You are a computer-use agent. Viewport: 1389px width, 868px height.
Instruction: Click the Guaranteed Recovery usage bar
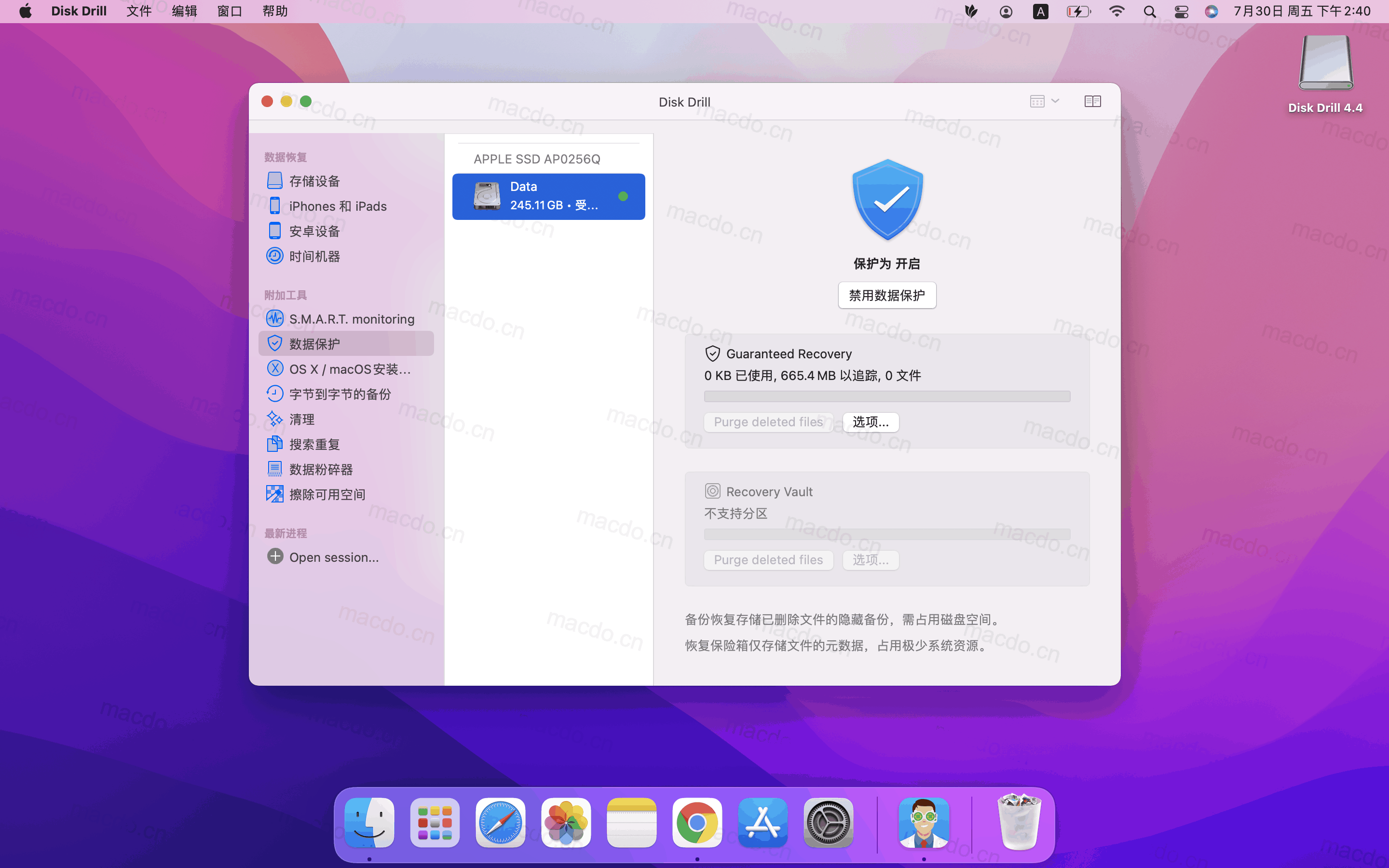887,397
